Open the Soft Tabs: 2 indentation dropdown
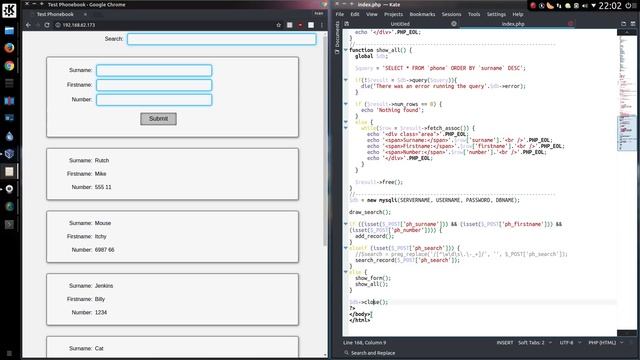 [x=535, y=342]
